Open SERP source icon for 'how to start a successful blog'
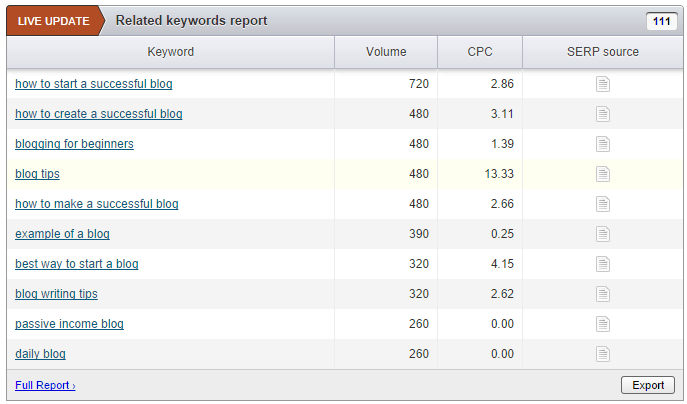Screen dimensions: 687x404 (x=602, y=84)
